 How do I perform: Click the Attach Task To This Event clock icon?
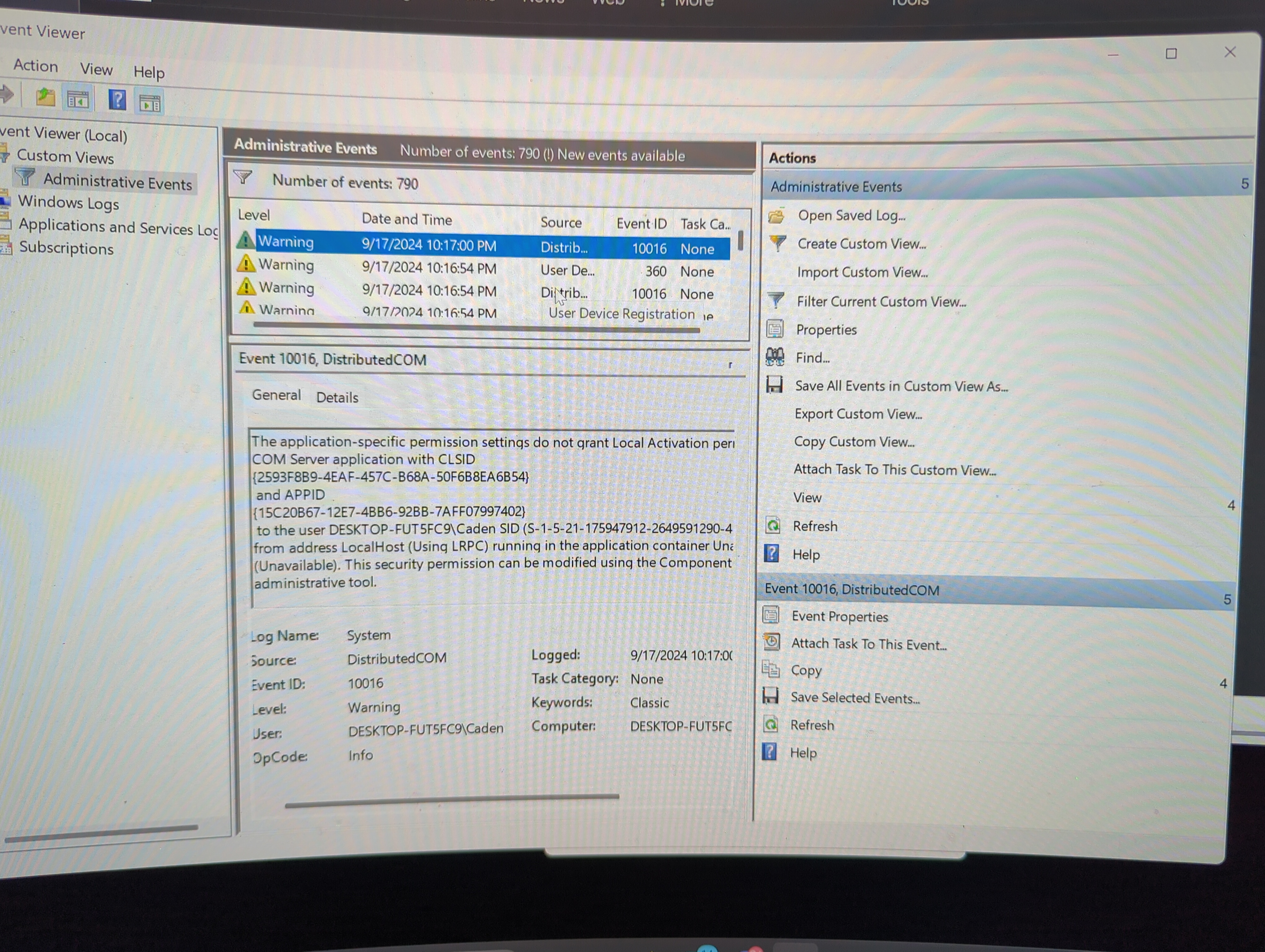click(771, 642)
